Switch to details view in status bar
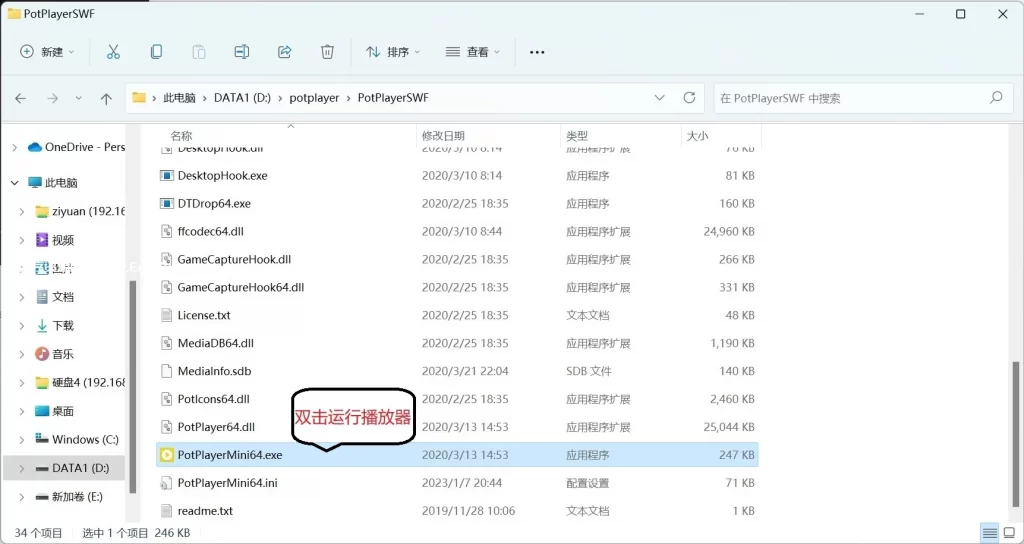Viewport: 1024px width, 544px height. click(989, 533)
